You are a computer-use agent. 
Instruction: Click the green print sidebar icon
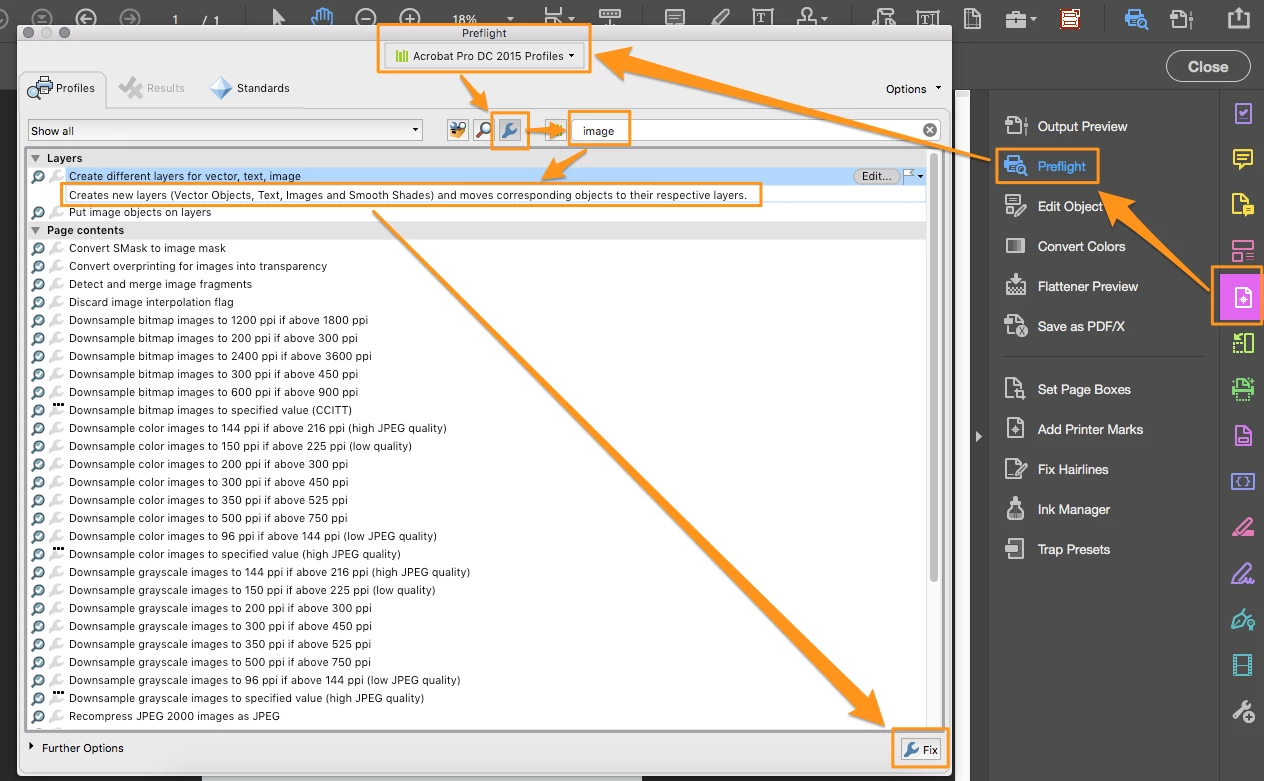[1242, 389]
